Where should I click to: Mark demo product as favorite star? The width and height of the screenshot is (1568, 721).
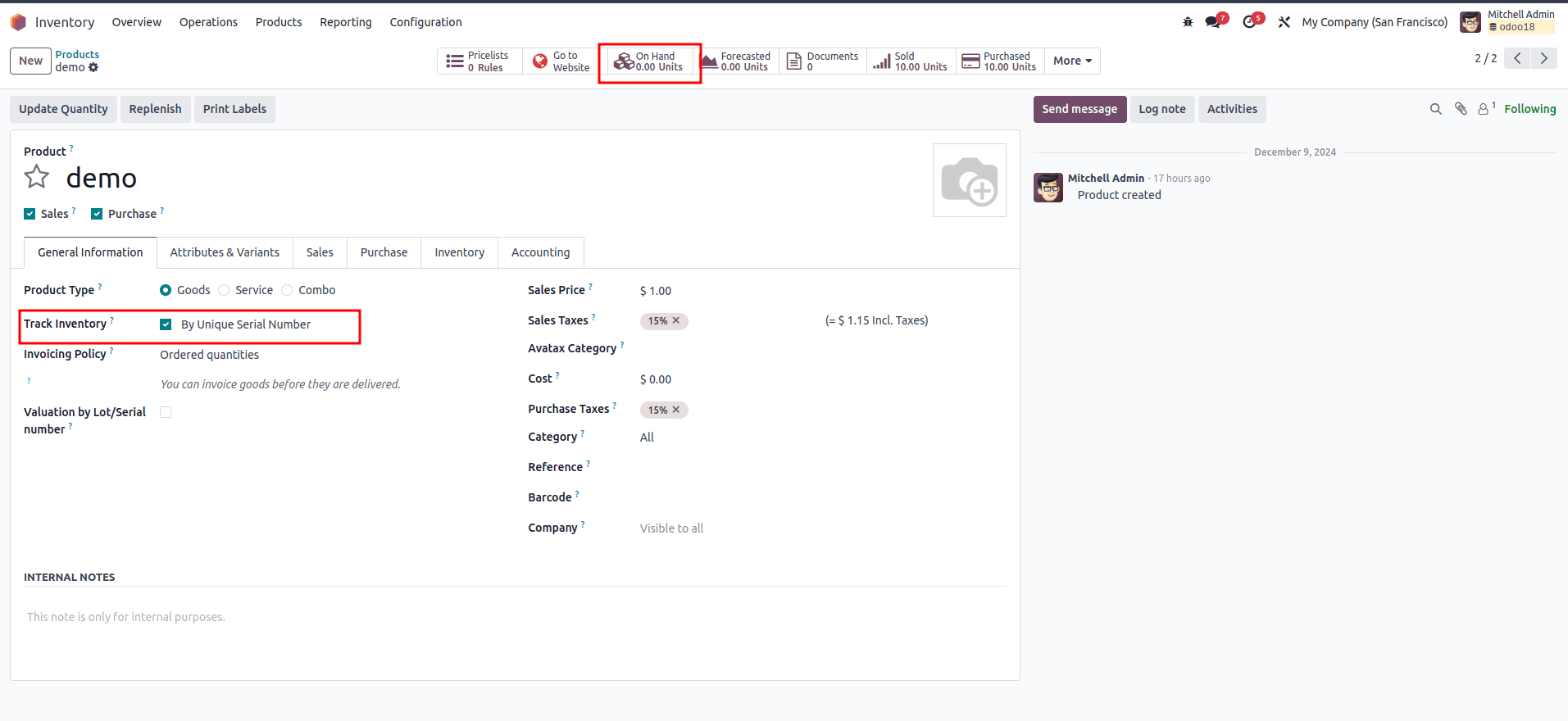click(x=37, y=177)
